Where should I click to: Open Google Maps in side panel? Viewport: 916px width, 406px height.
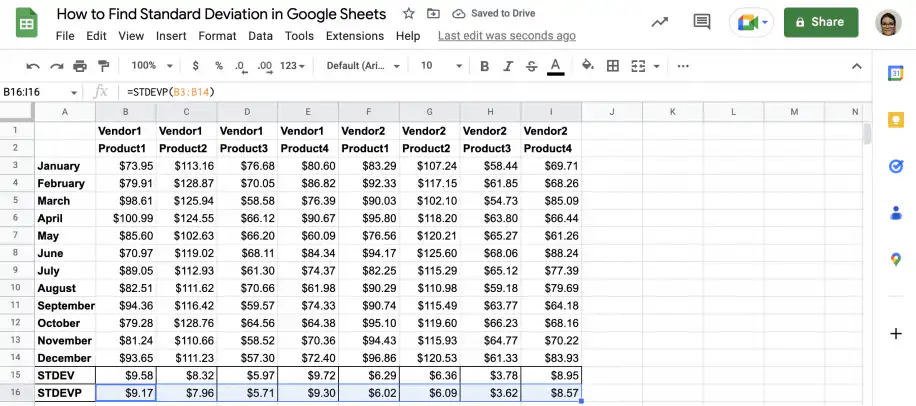click(896, 259)
